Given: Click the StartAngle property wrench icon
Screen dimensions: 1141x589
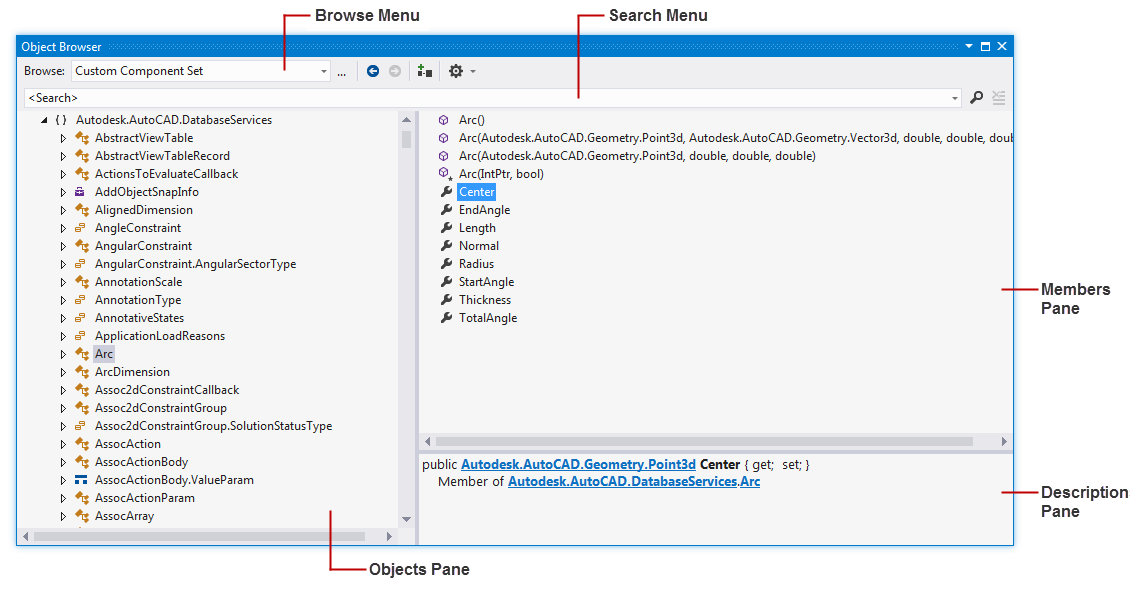Looking at the screenshot, I should pos(446,282).
